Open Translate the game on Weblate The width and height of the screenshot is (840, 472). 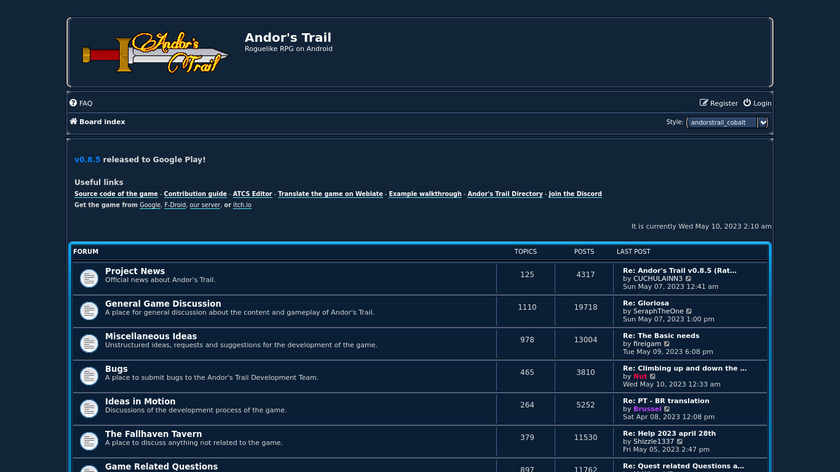[331, 194]
